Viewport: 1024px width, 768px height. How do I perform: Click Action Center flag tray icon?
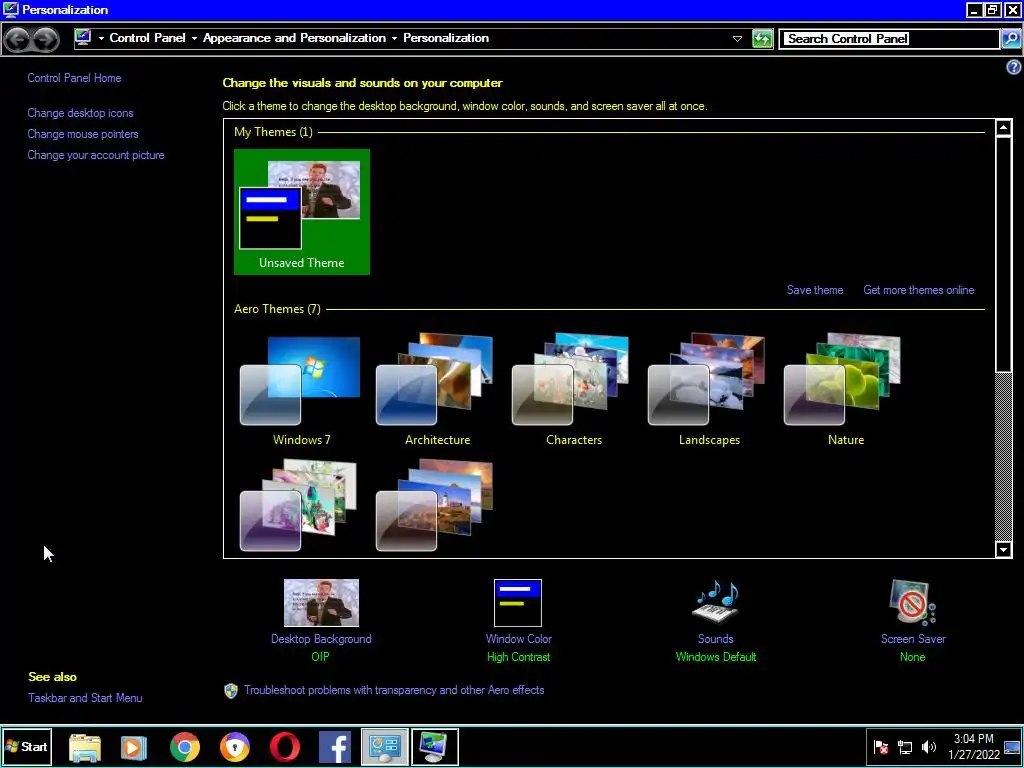881,747
